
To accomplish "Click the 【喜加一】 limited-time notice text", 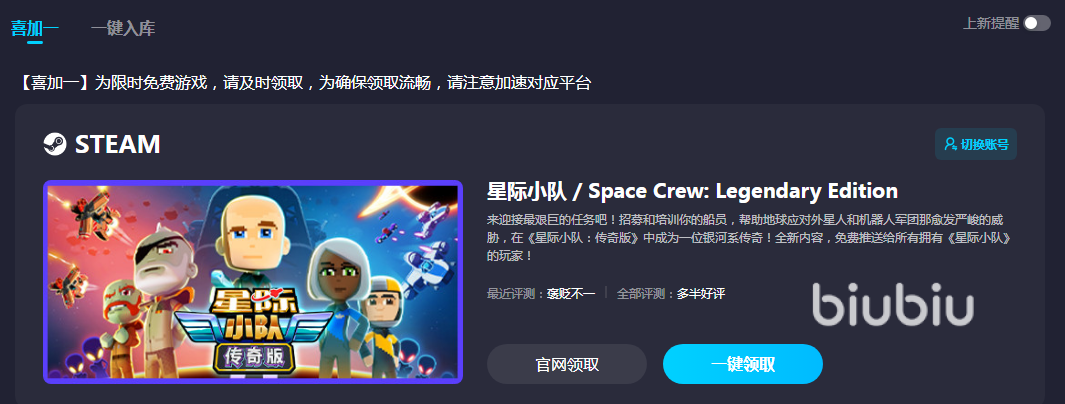I will [x=304, y=84].
